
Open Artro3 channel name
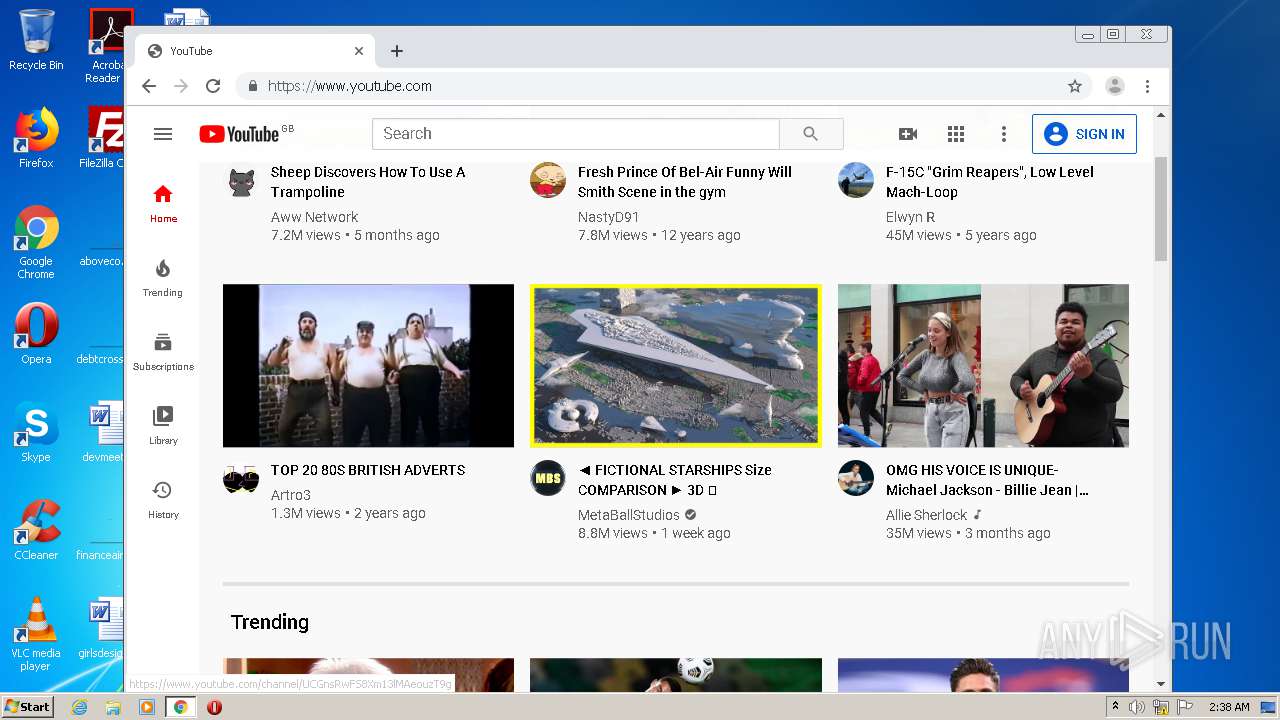point(291,495)
